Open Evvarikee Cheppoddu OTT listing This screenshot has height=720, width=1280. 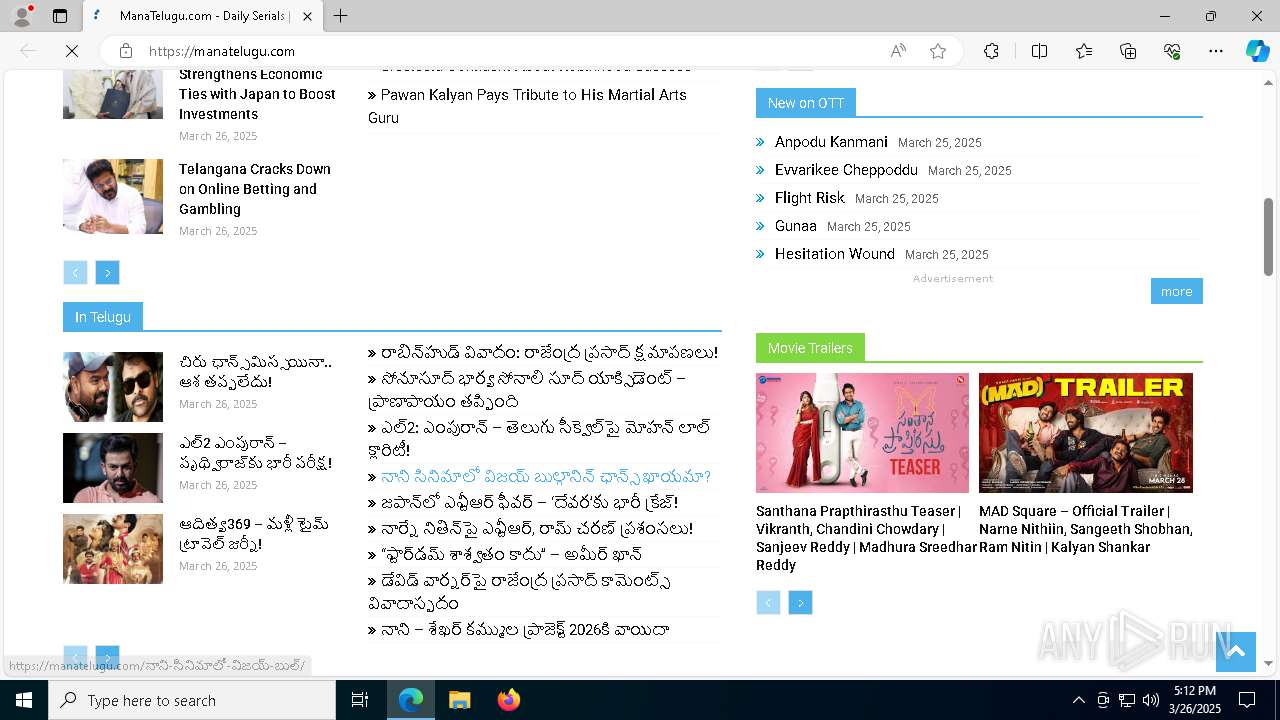pyautogui.click(x=846, y=170)
